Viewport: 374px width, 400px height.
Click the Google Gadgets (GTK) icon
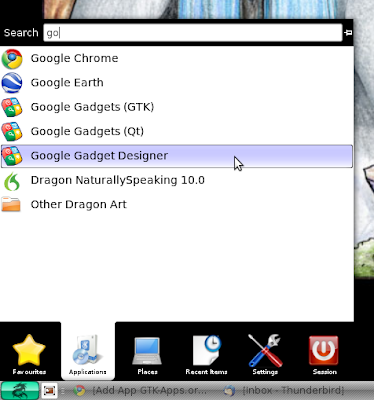(12, 107)
